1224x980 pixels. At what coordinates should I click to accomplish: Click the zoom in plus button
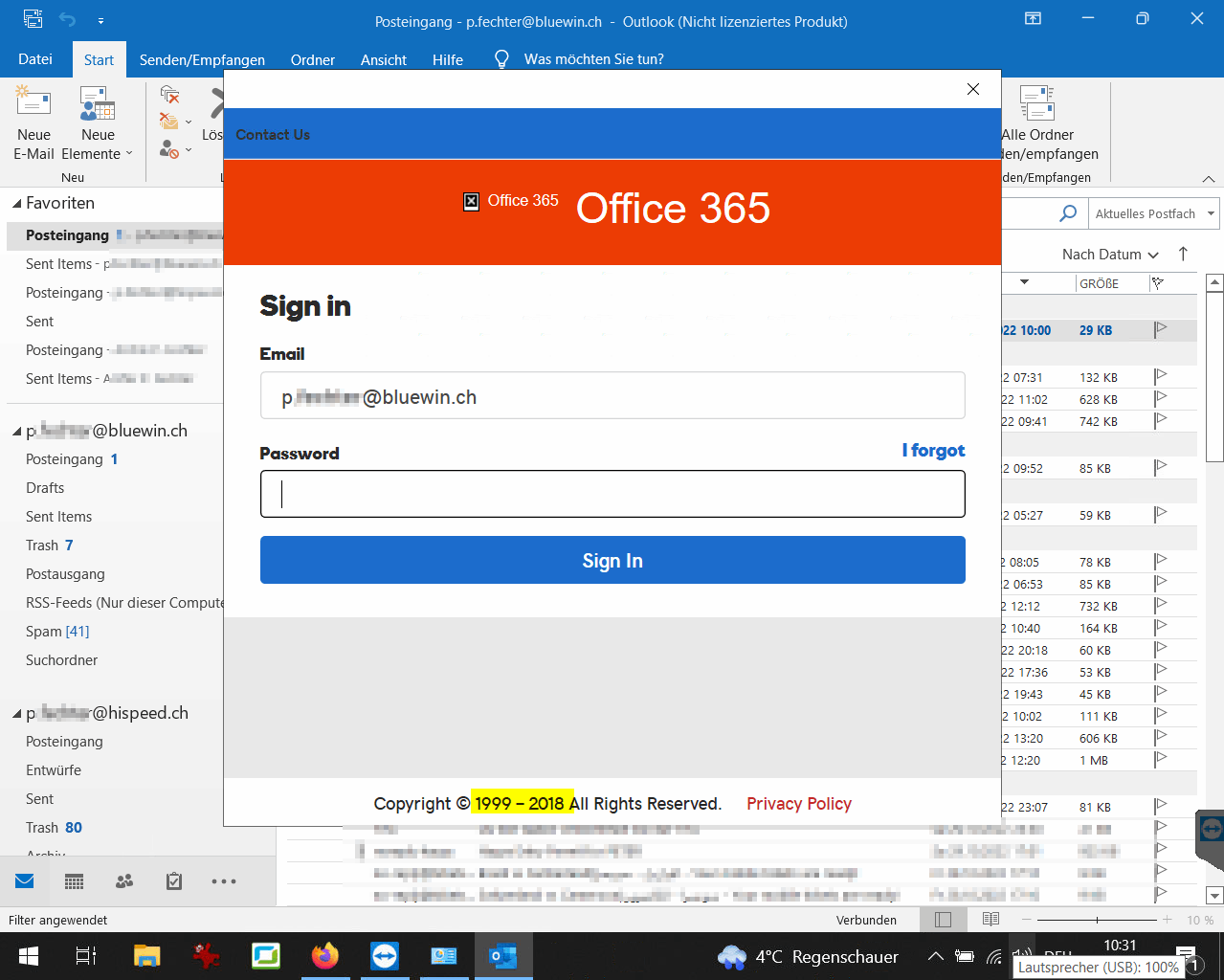point(1167,920)
